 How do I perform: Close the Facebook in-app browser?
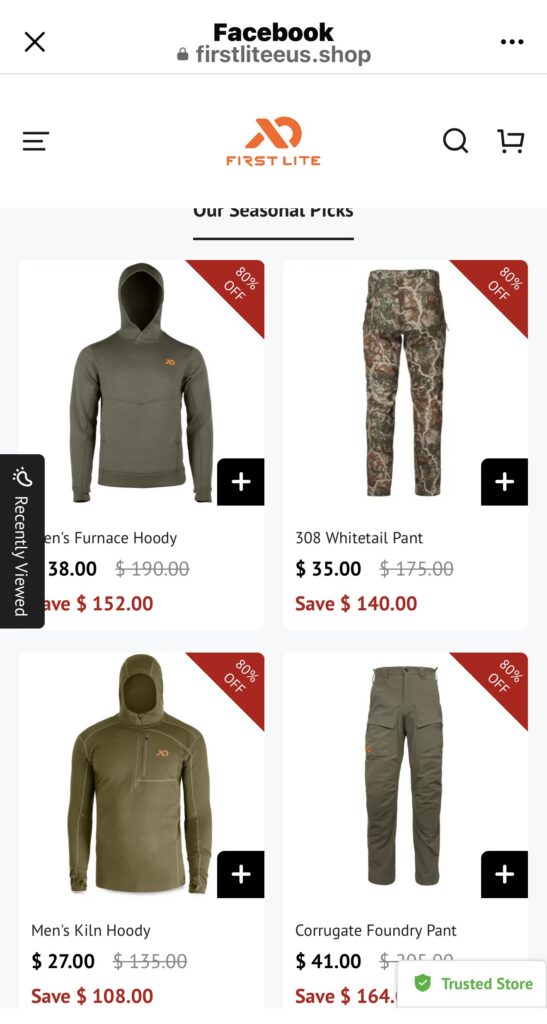[35, 42]
